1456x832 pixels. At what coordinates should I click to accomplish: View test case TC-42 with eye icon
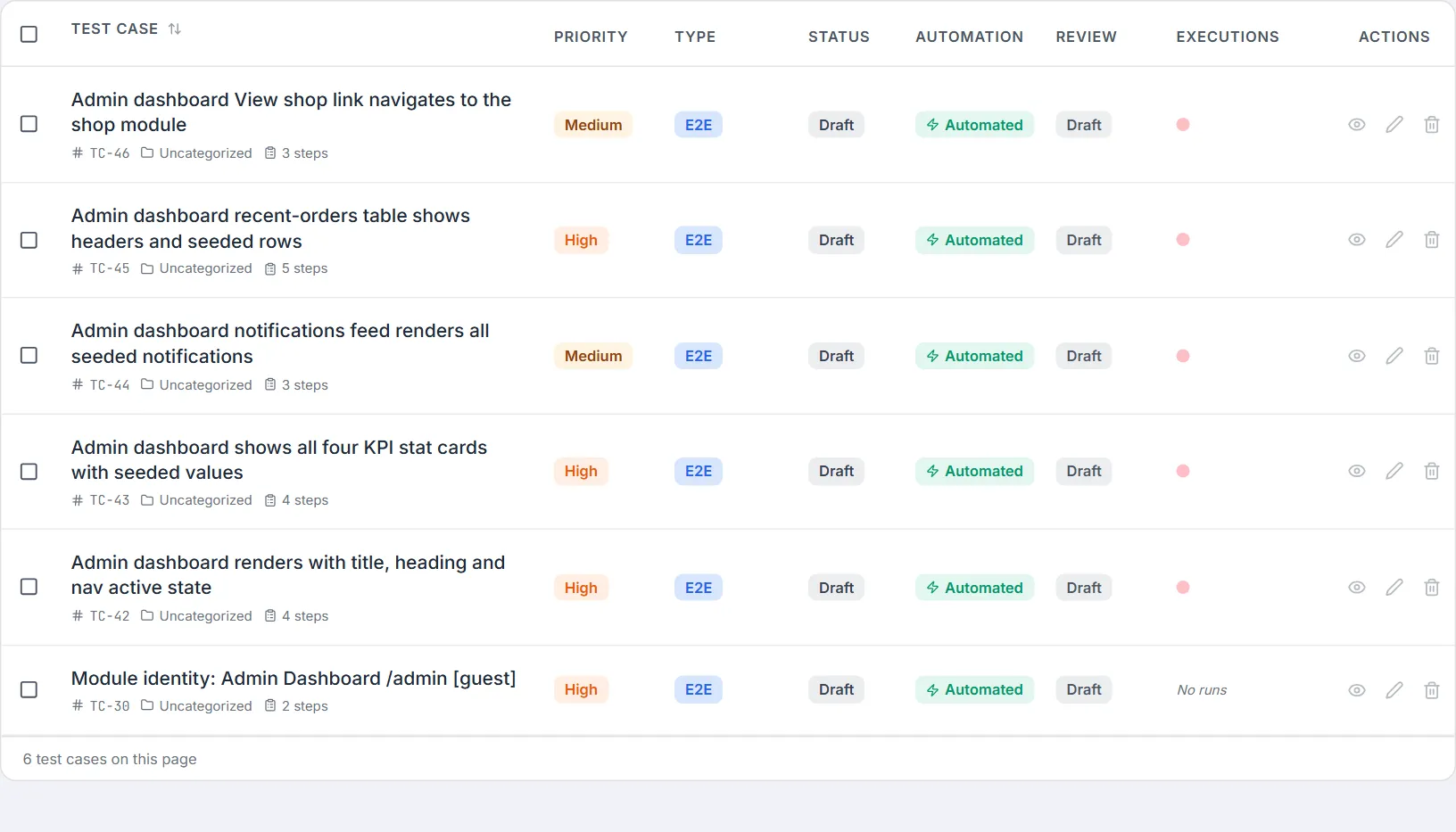point(1356,588)
